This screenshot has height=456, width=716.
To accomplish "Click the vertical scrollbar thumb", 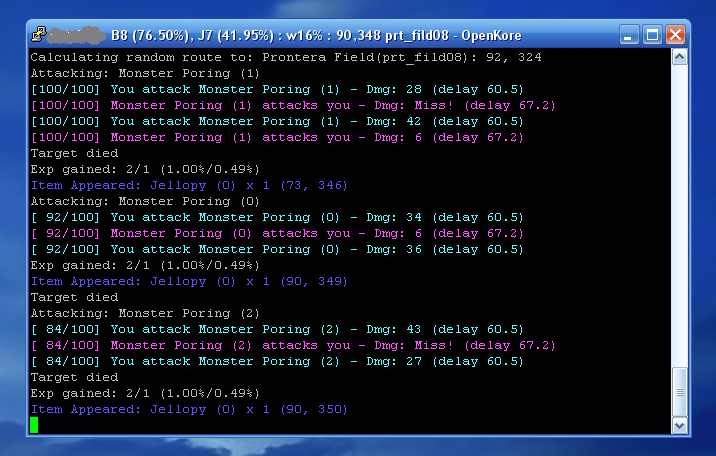I will coord(679,392).
